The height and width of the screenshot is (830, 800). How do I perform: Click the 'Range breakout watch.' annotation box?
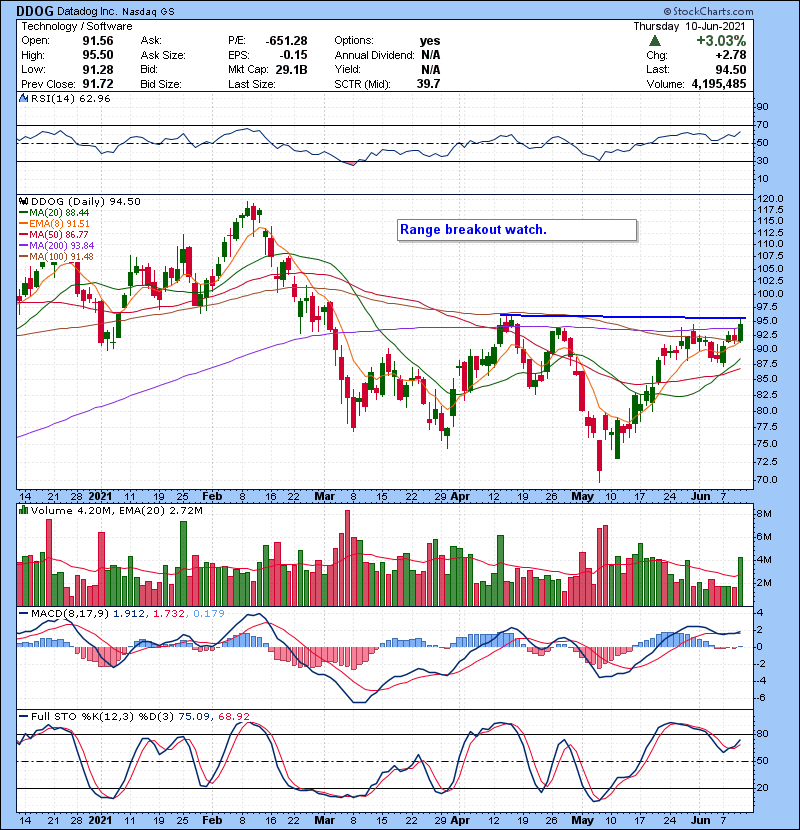tap(517, 230)
